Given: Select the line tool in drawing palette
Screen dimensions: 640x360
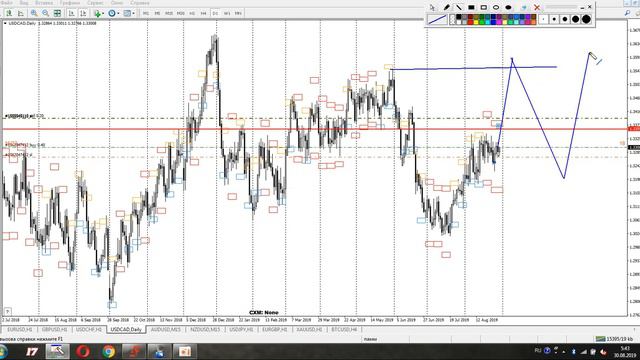Looking at the screenshot, I should 459,7.
